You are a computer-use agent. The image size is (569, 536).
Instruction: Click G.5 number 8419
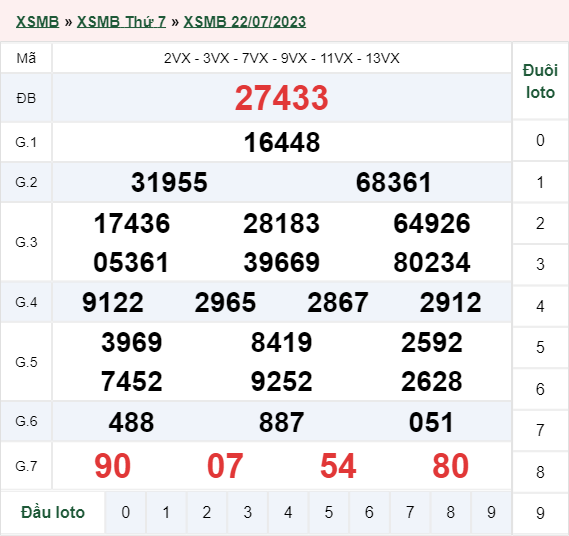pyautogui.click(x=282, y=342)
